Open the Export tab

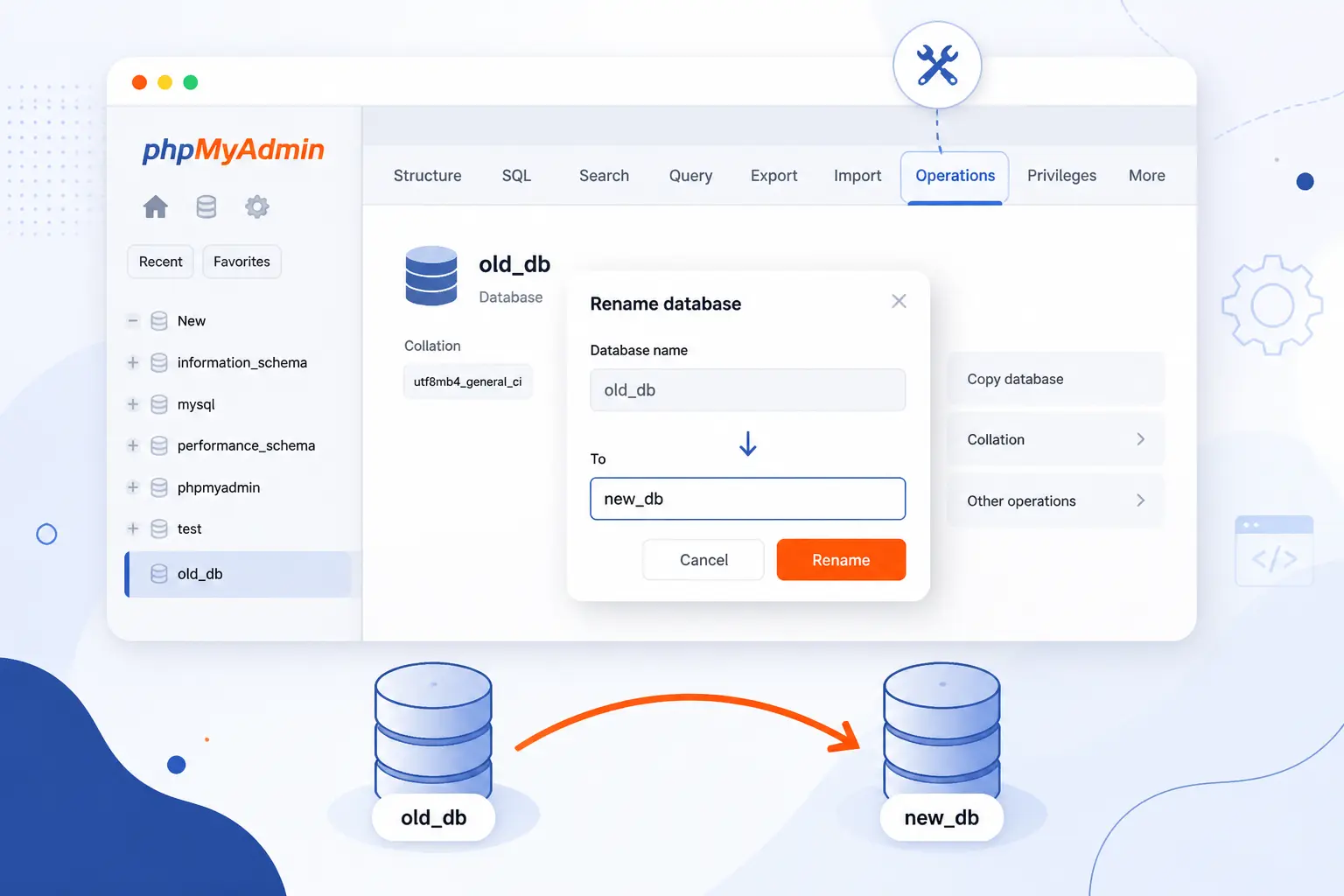point(773,176)
